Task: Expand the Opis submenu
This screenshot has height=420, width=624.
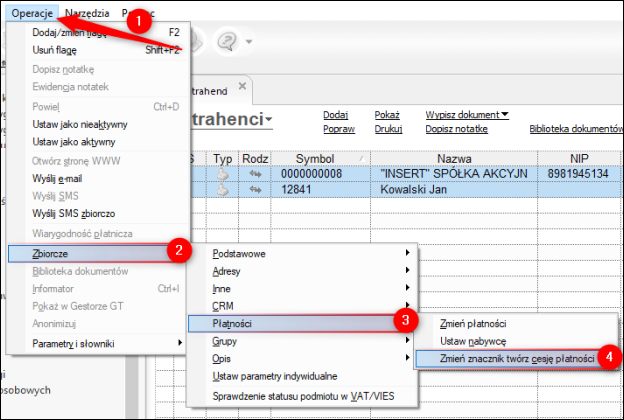Action: coord(302,359)
